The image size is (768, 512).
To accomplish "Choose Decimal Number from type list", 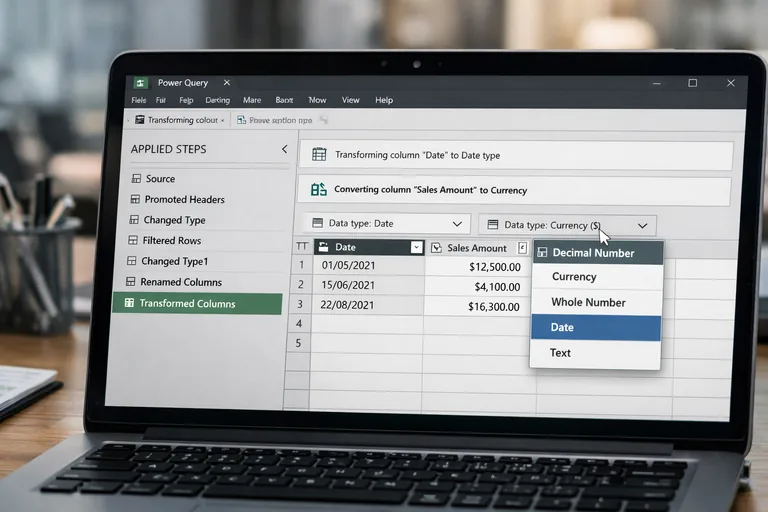I will [598, 253].
